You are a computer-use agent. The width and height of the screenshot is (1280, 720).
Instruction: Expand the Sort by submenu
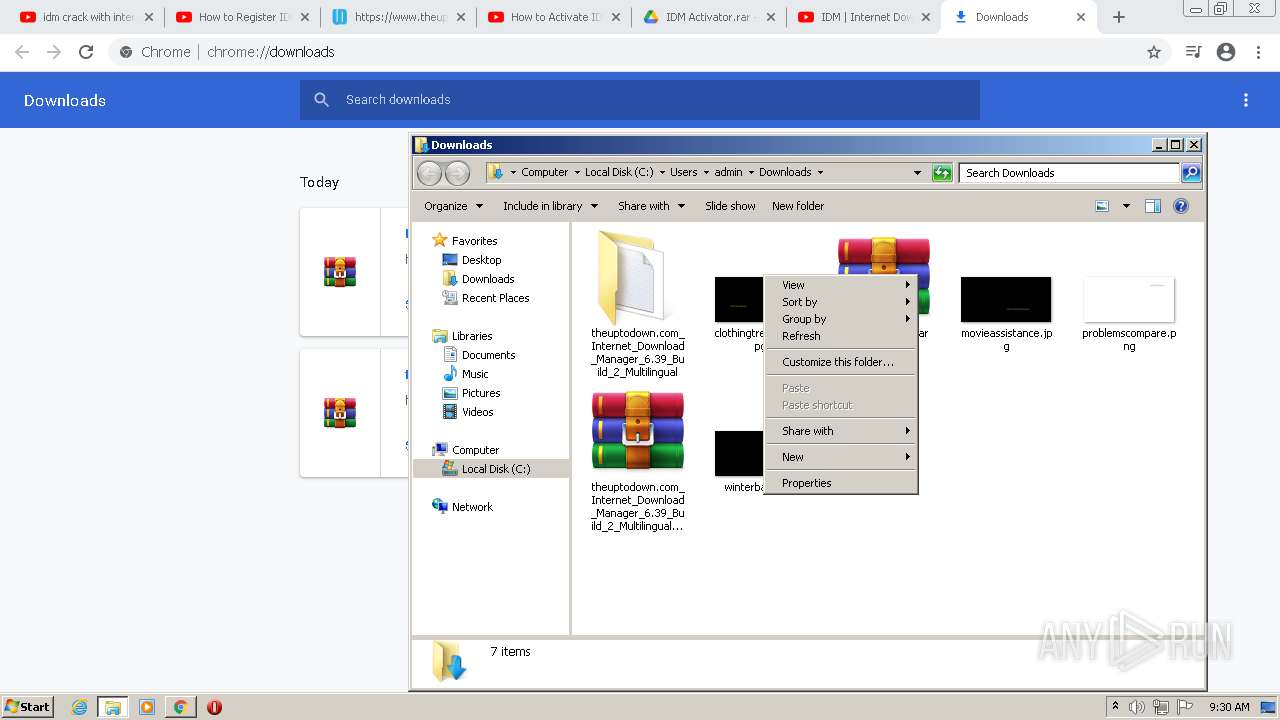coord(841,302)
